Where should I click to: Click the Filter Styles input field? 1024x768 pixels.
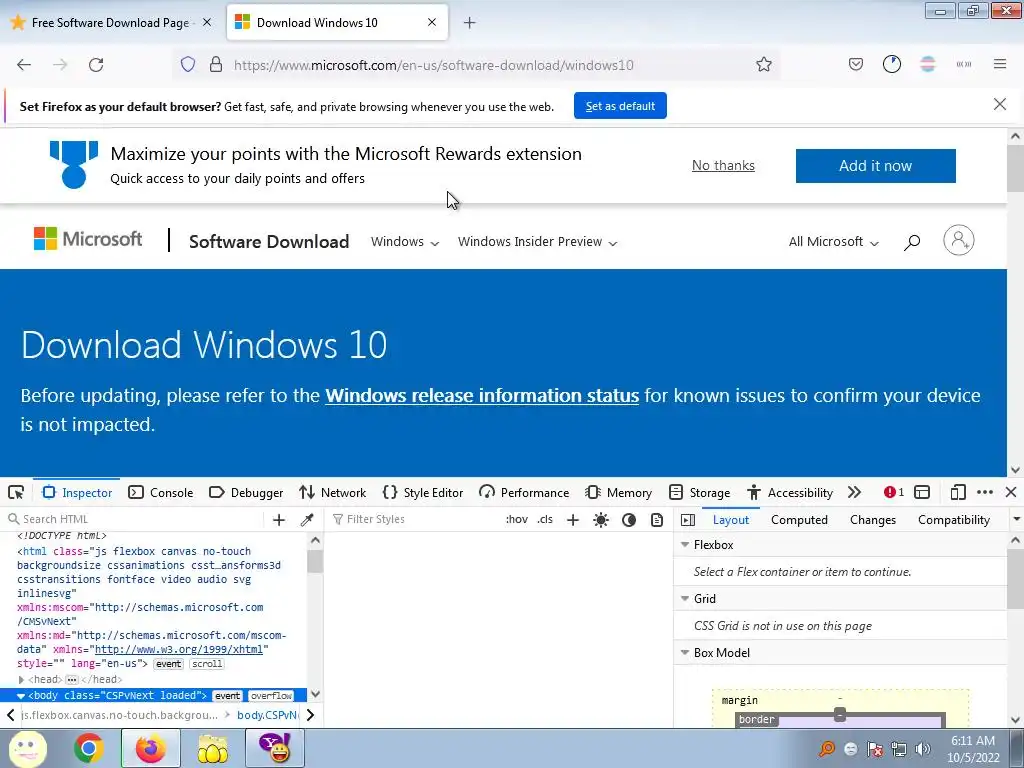point(415,520)
